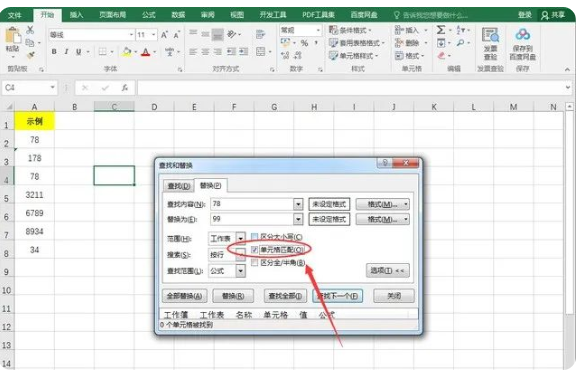Enable the match case checkbox

254,237
